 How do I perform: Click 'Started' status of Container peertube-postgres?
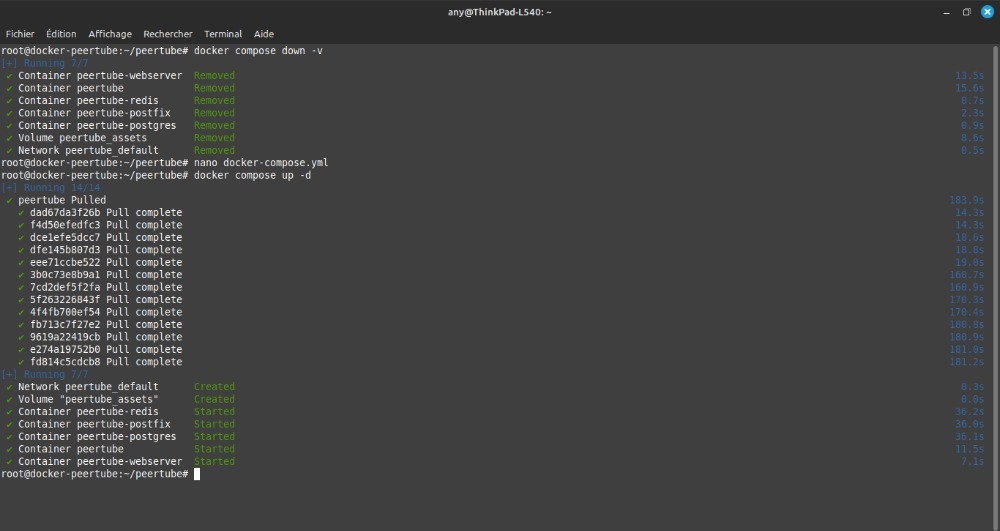click(x=214, y=437)
